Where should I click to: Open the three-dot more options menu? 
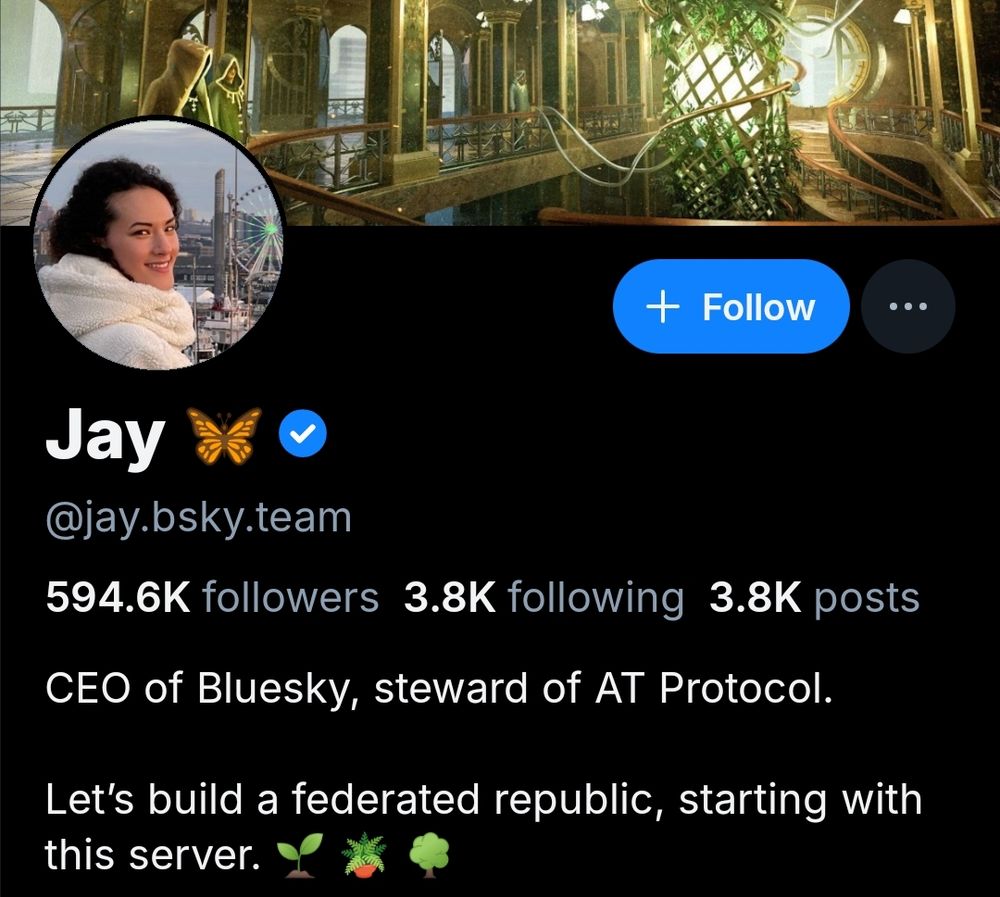[908, 306]
